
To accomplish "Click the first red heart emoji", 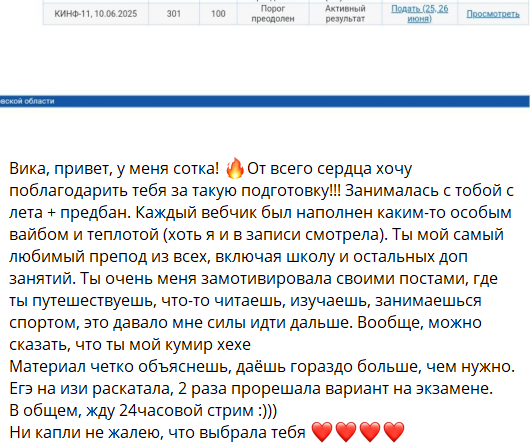I will 322,432.
